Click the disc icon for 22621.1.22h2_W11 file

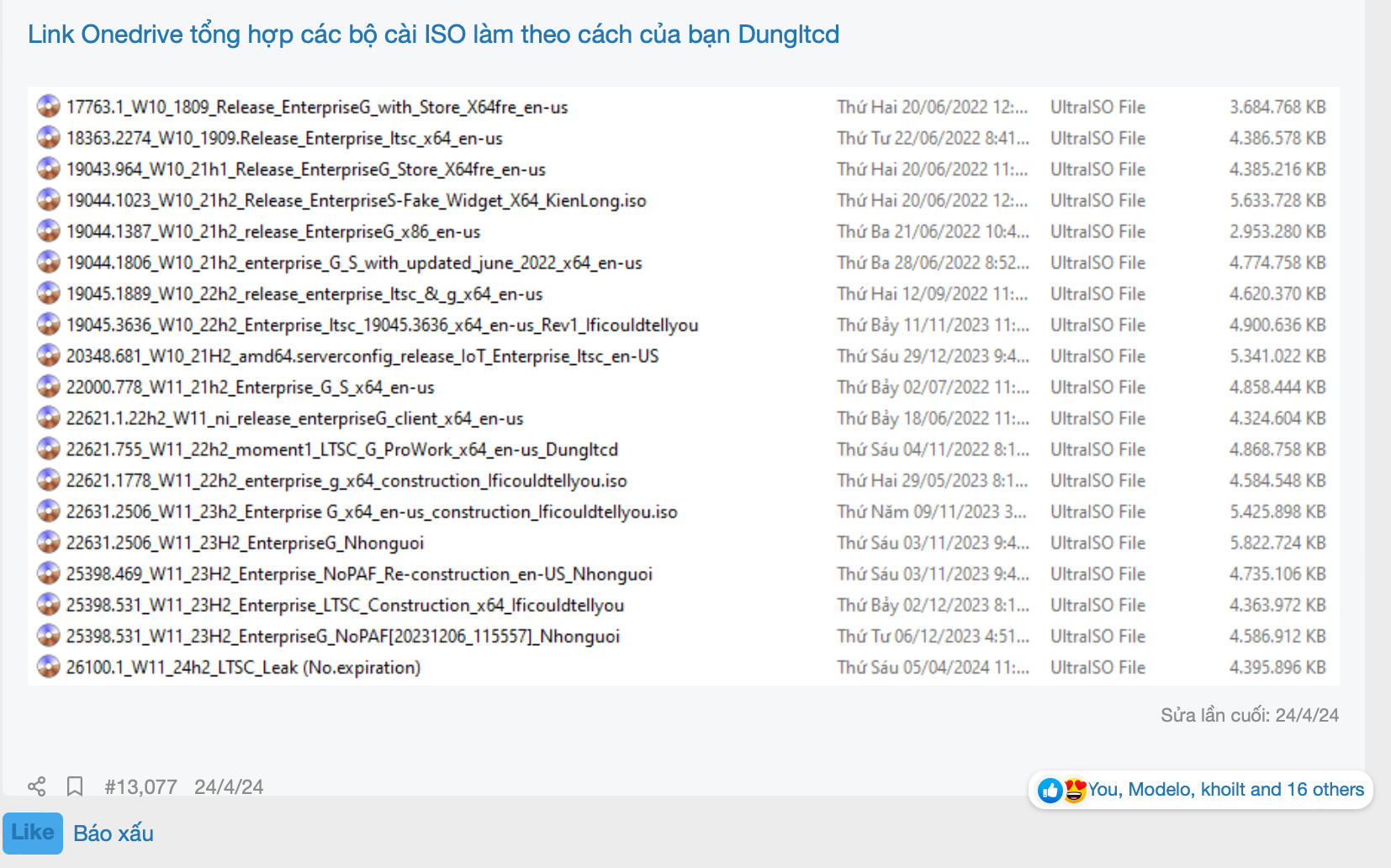49,417
